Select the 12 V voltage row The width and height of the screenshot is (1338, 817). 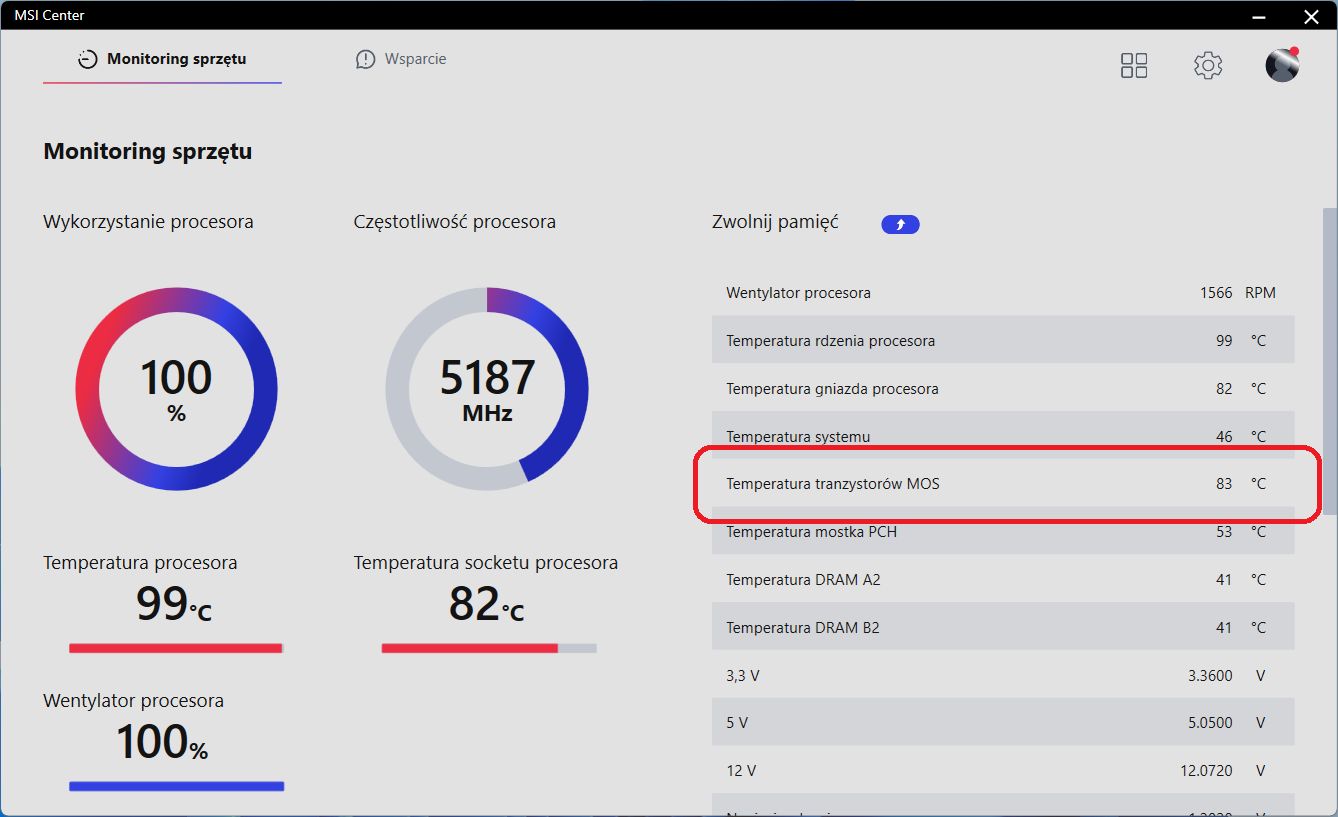click(1003, 770)
